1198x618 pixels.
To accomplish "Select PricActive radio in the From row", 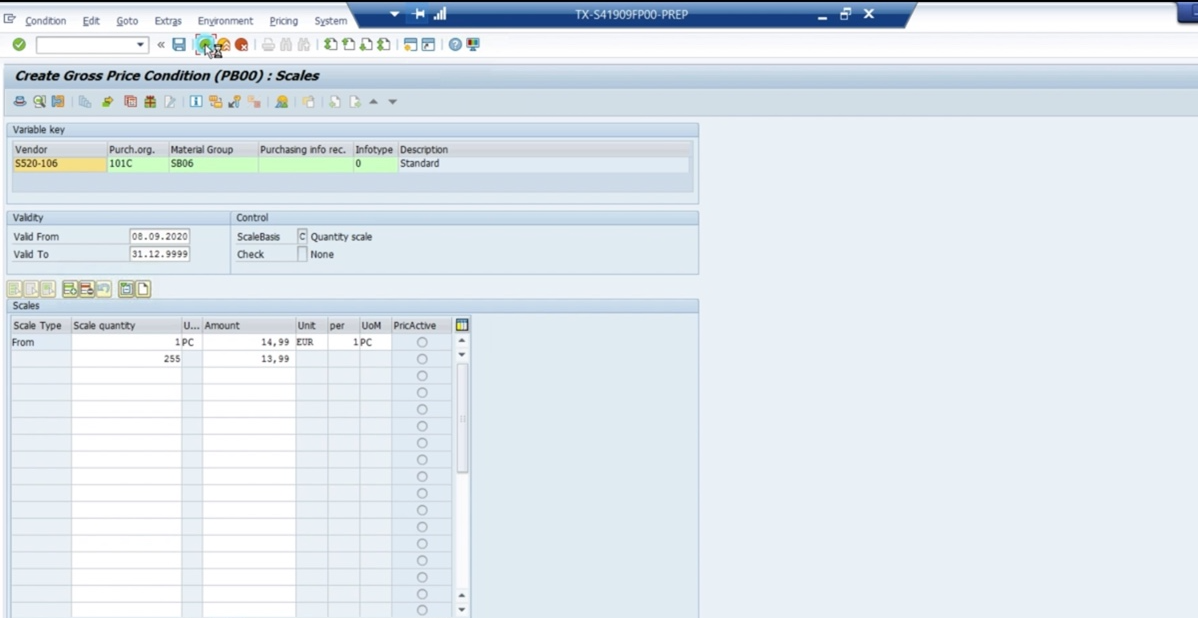I will pos(422,342).
